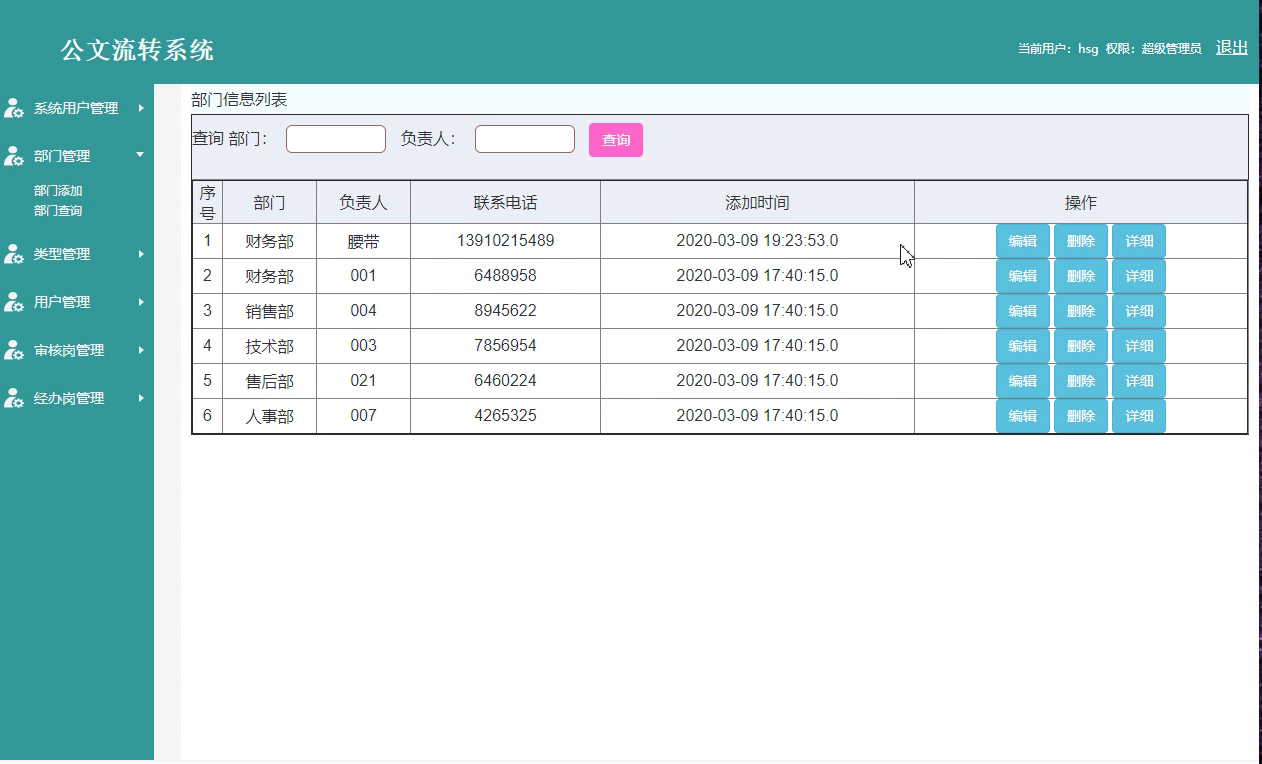Click the 部门管理 sidebar icon
Image resolution: width=1262 pixels, height=764 pixels.
(14, 156)
